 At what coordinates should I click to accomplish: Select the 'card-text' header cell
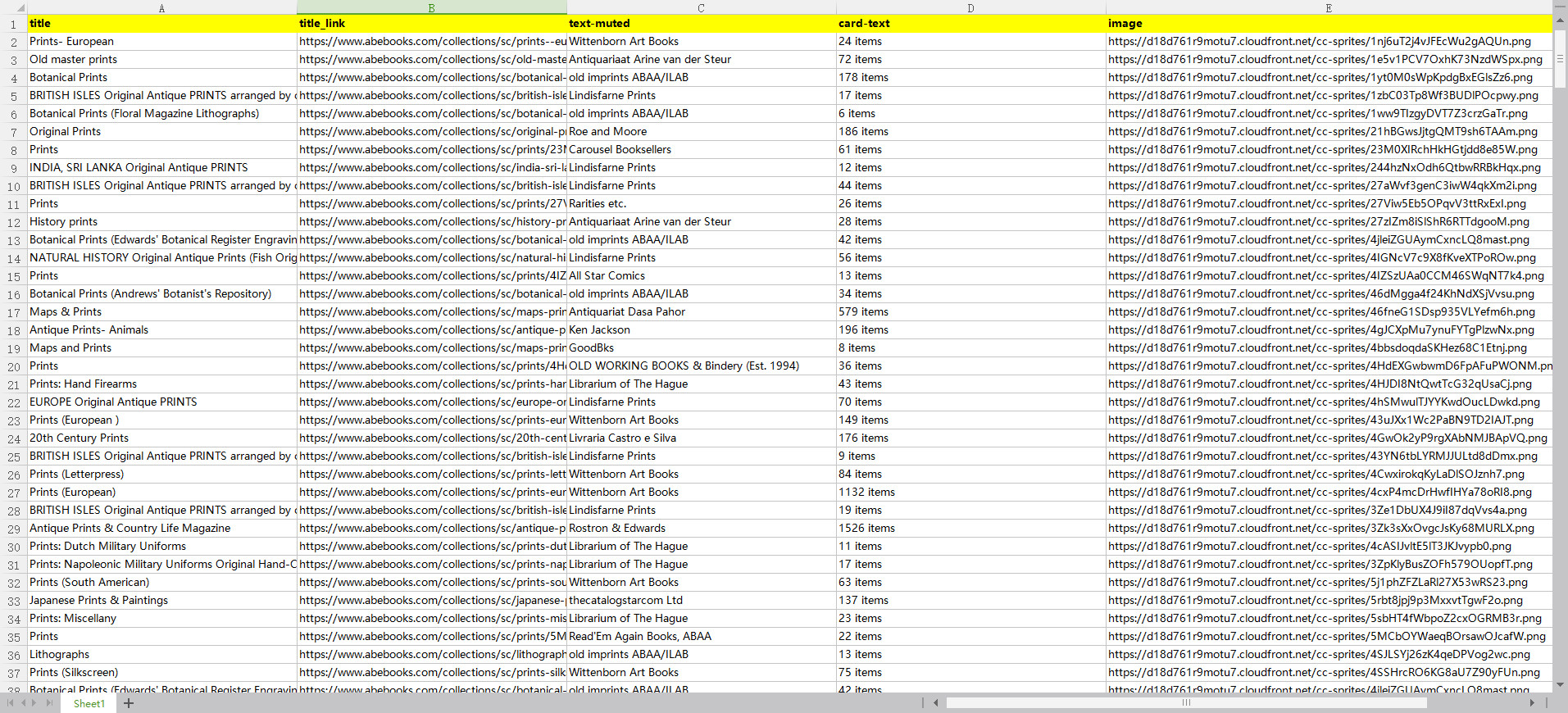(x=970, y=24)
